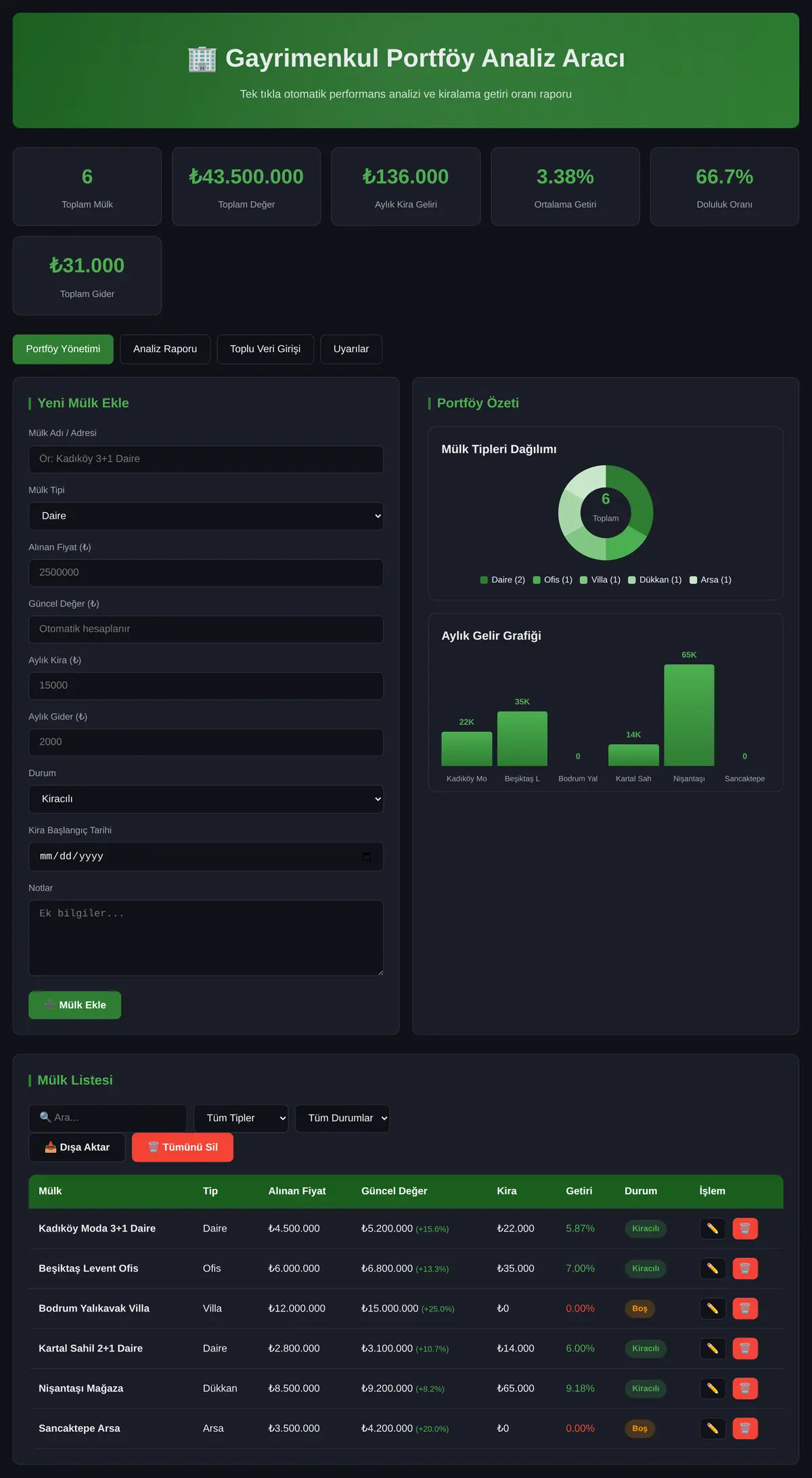The width and height of the screenshot is (812, 1478).
Task: Click the Getiri column header
Action: [579, 1191]
